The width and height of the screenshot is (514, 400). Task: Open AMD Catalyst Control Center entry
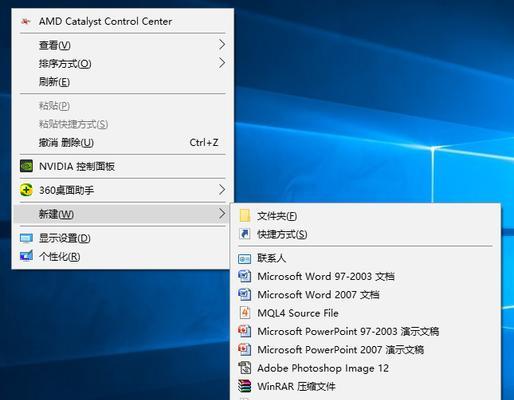[x=123, y=22]
